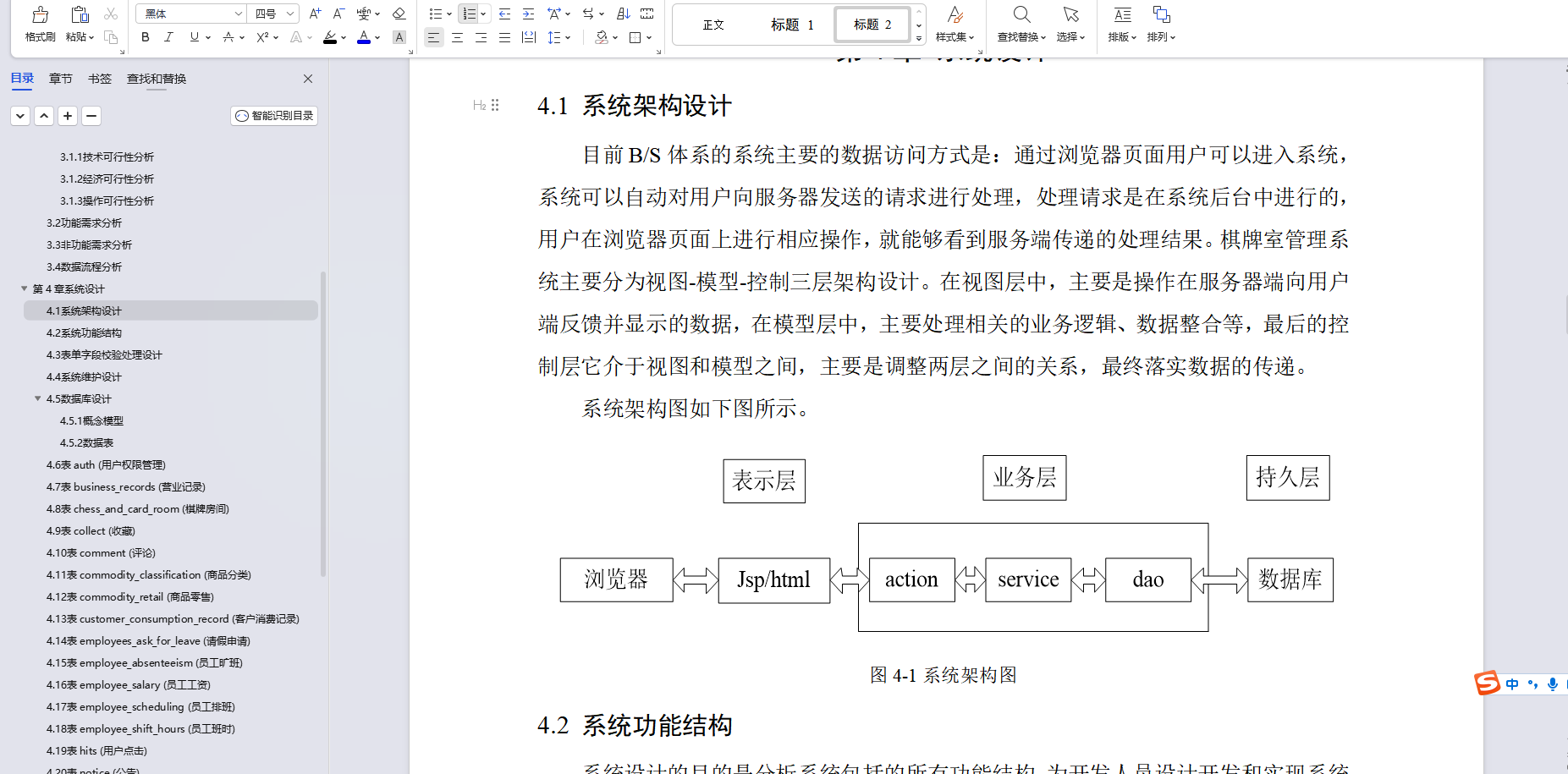This screenshot has width=1568, height=774.
Task: Toggle italic formatting
Action: [x=168, y=37]
